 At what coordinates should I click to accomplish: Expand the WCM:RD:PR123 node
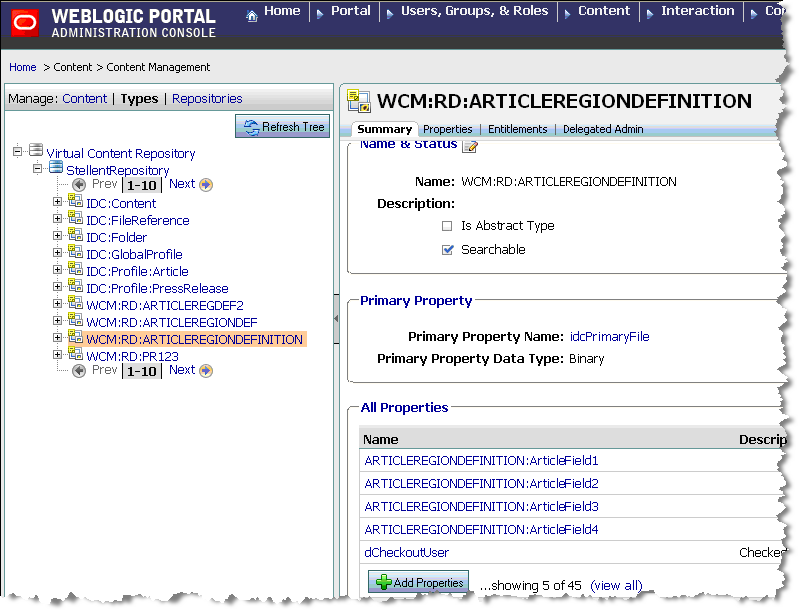click(58, 355)
